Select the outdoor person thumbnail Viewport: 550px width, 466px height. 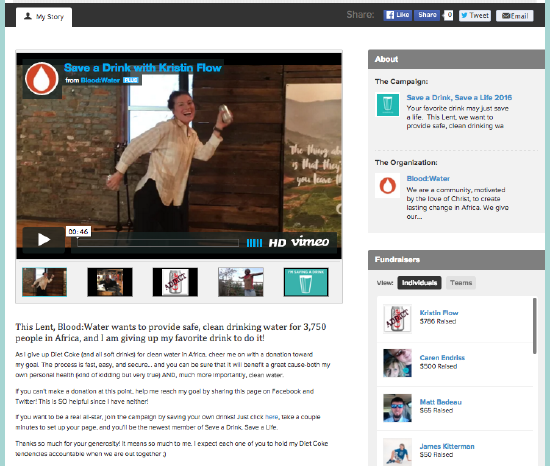[x=241, y=282]
